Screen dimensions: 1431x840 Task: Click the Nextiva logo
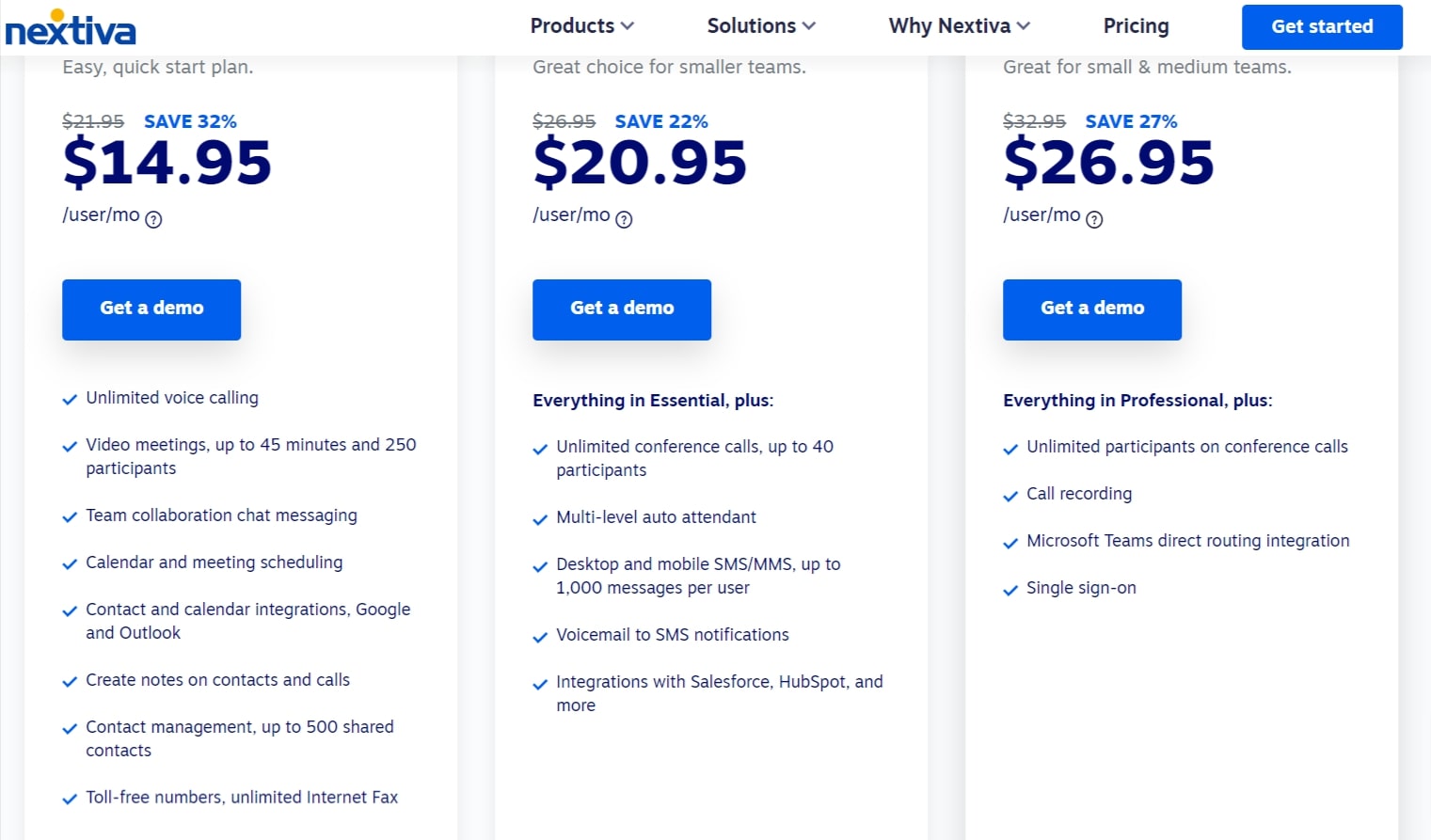(71, 28)
